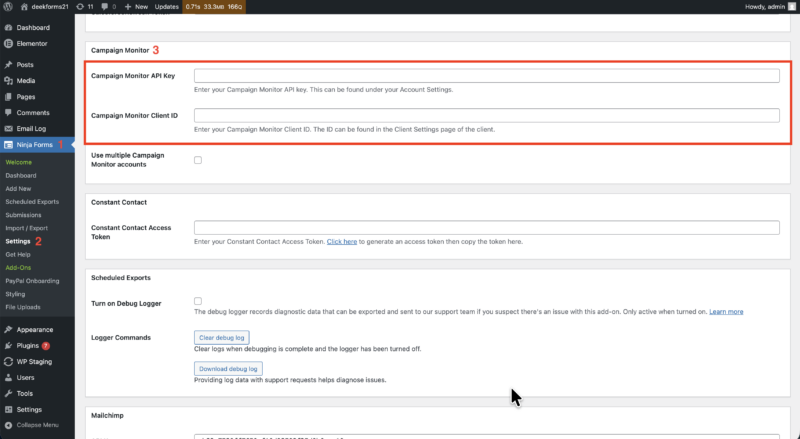Enable Use multiple Campaign Monitor accounts

click(x=198, y=160)
